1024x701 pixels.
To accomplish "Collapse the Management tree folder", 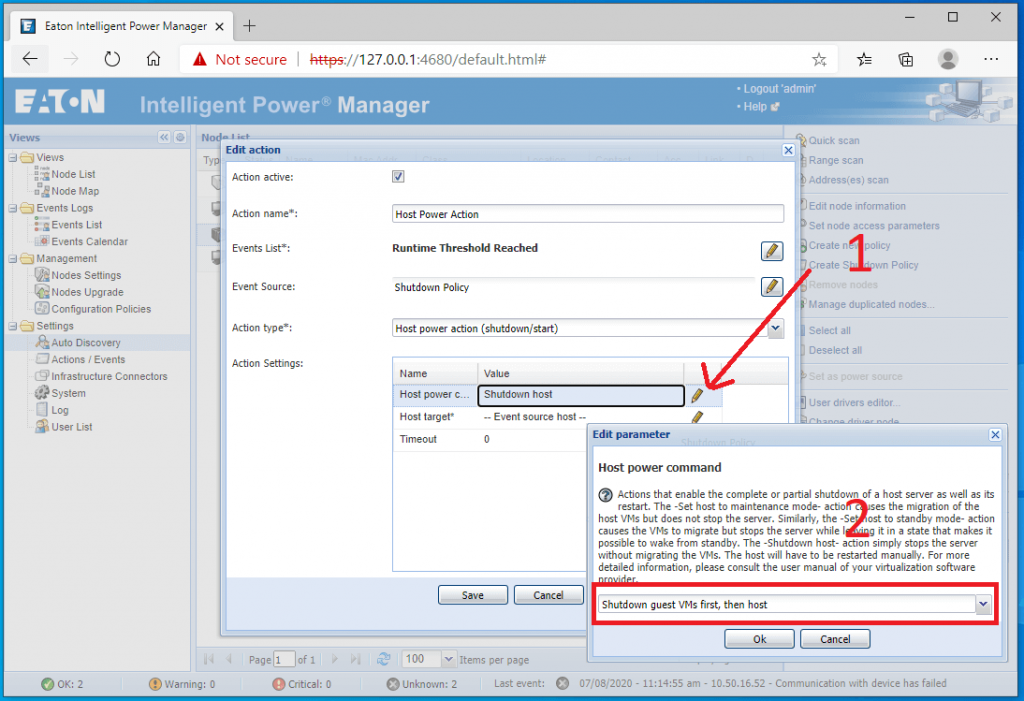I will 12,259.
